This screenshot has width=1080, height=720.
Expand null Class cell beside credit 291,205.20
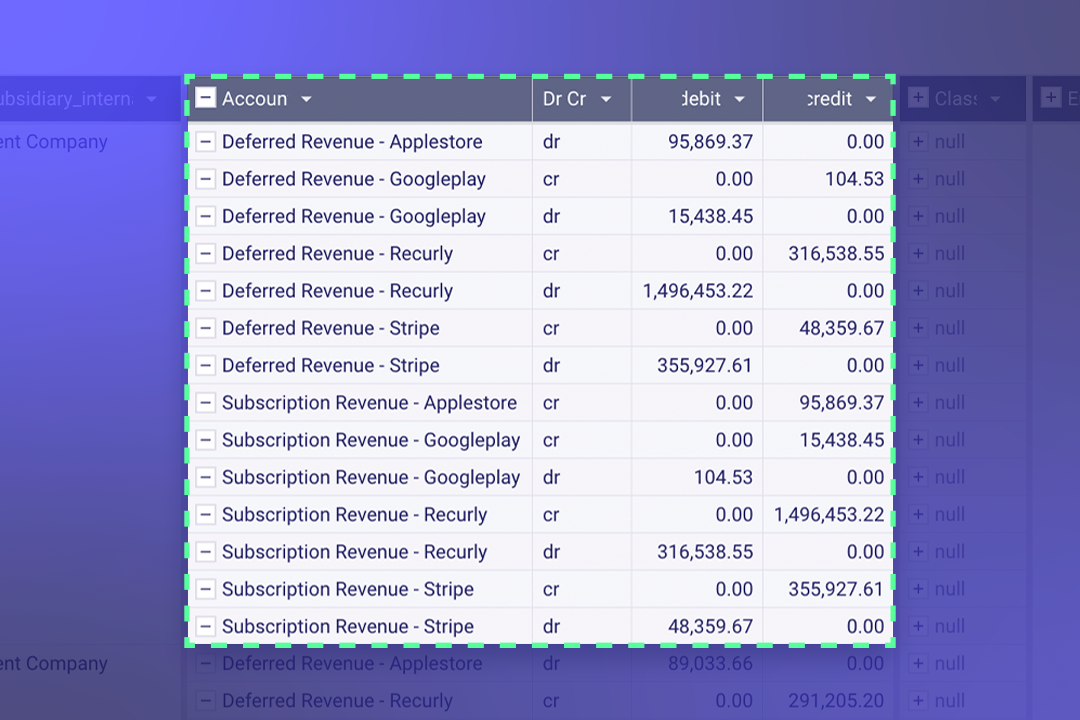click(918, 701)
